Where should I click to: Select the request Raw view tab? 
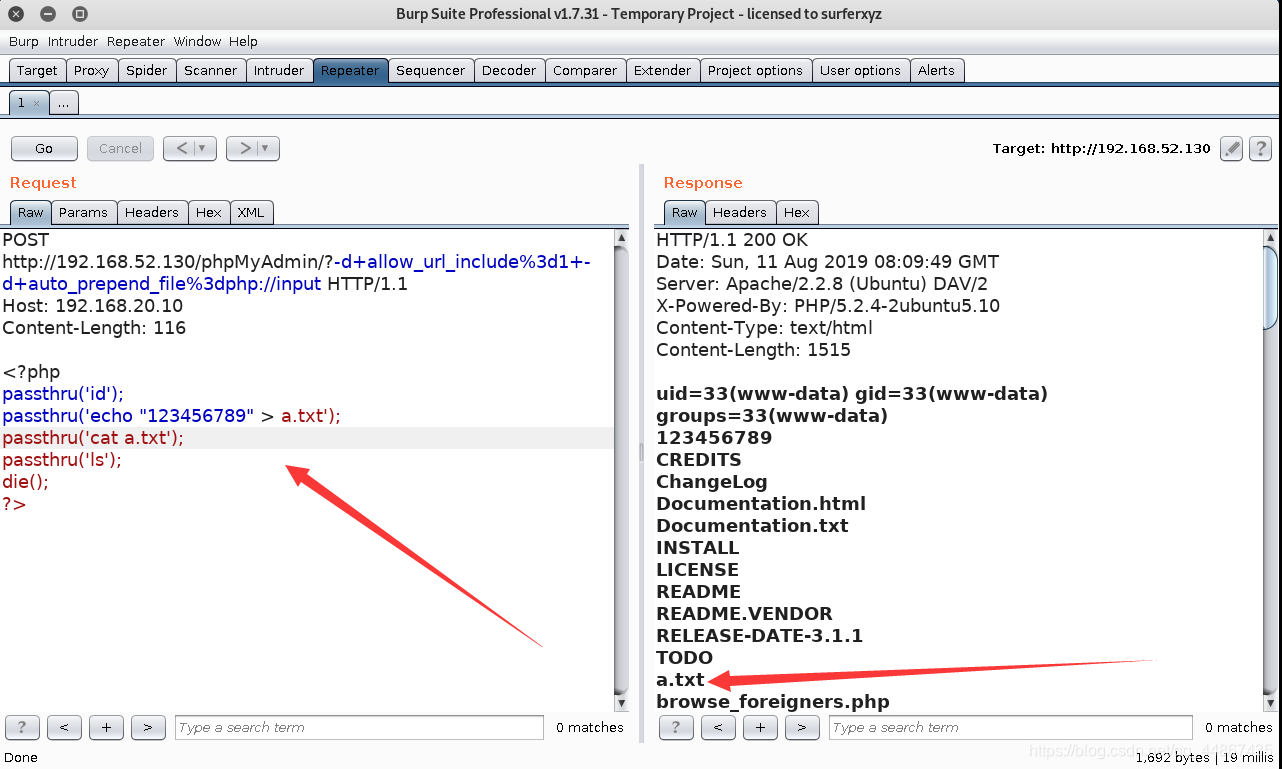tap(31, 212)
